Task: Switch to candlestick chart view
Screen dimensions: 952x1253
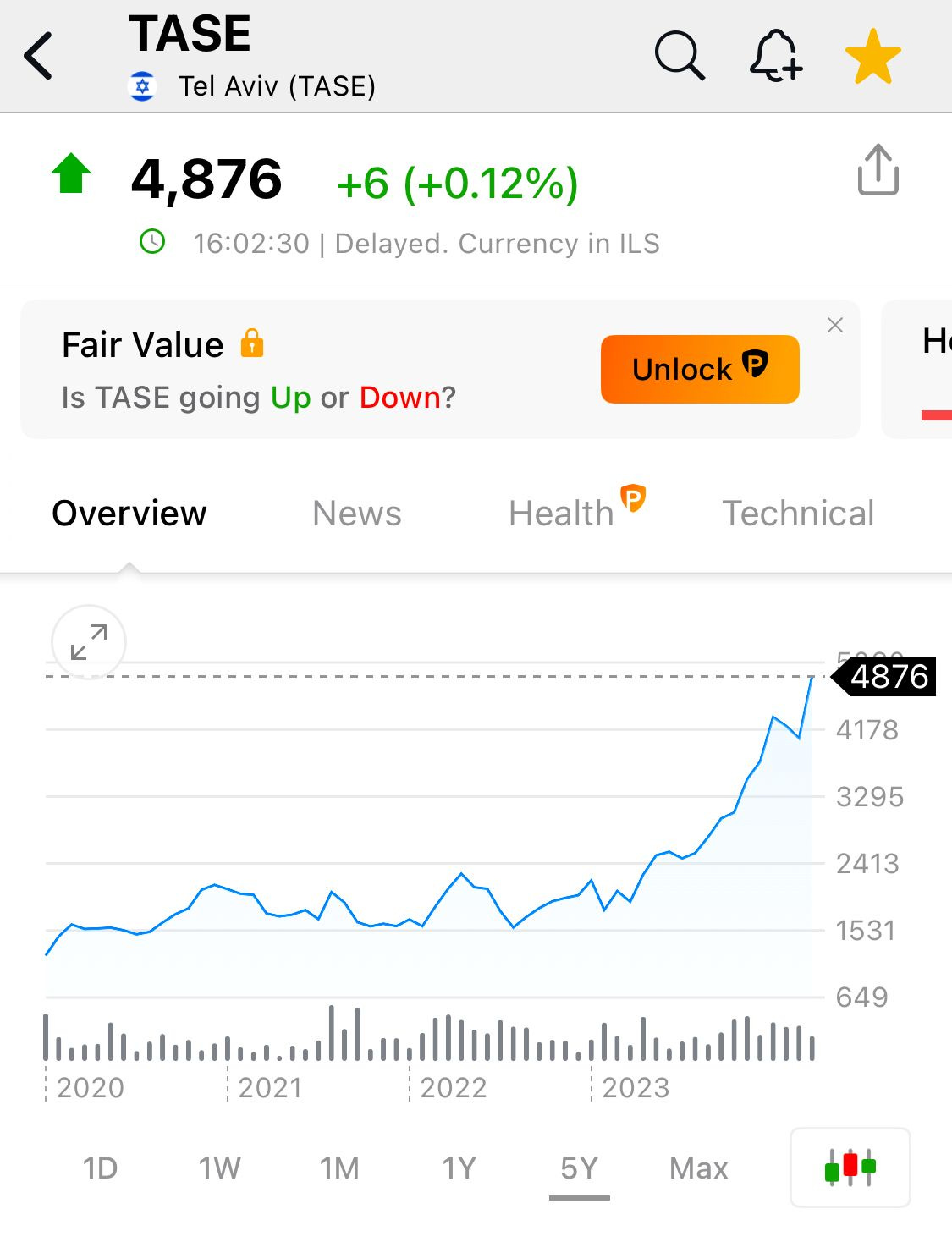Action: point(850,1168)
